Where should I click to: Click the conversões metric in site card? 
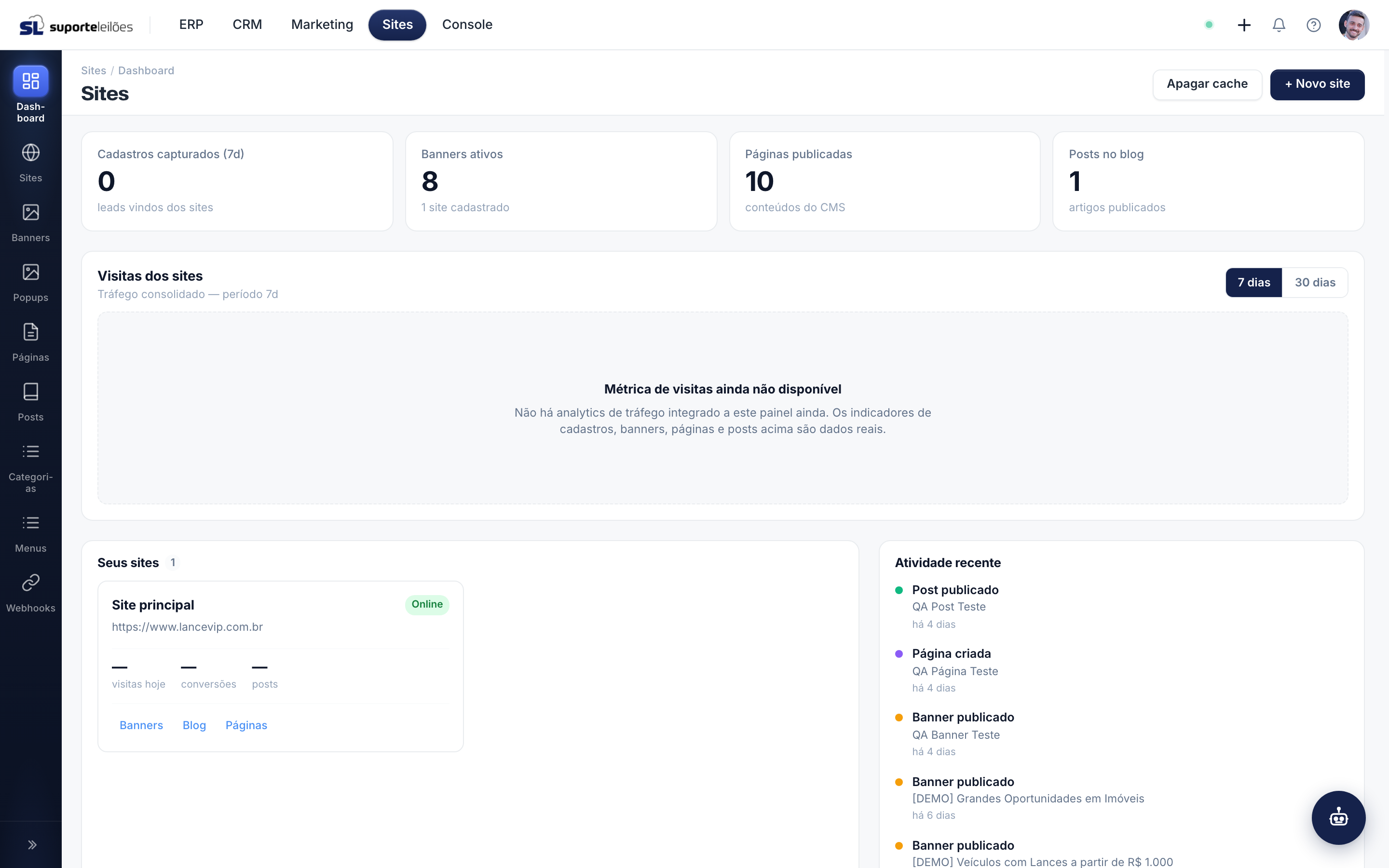[x=208, y=676]
